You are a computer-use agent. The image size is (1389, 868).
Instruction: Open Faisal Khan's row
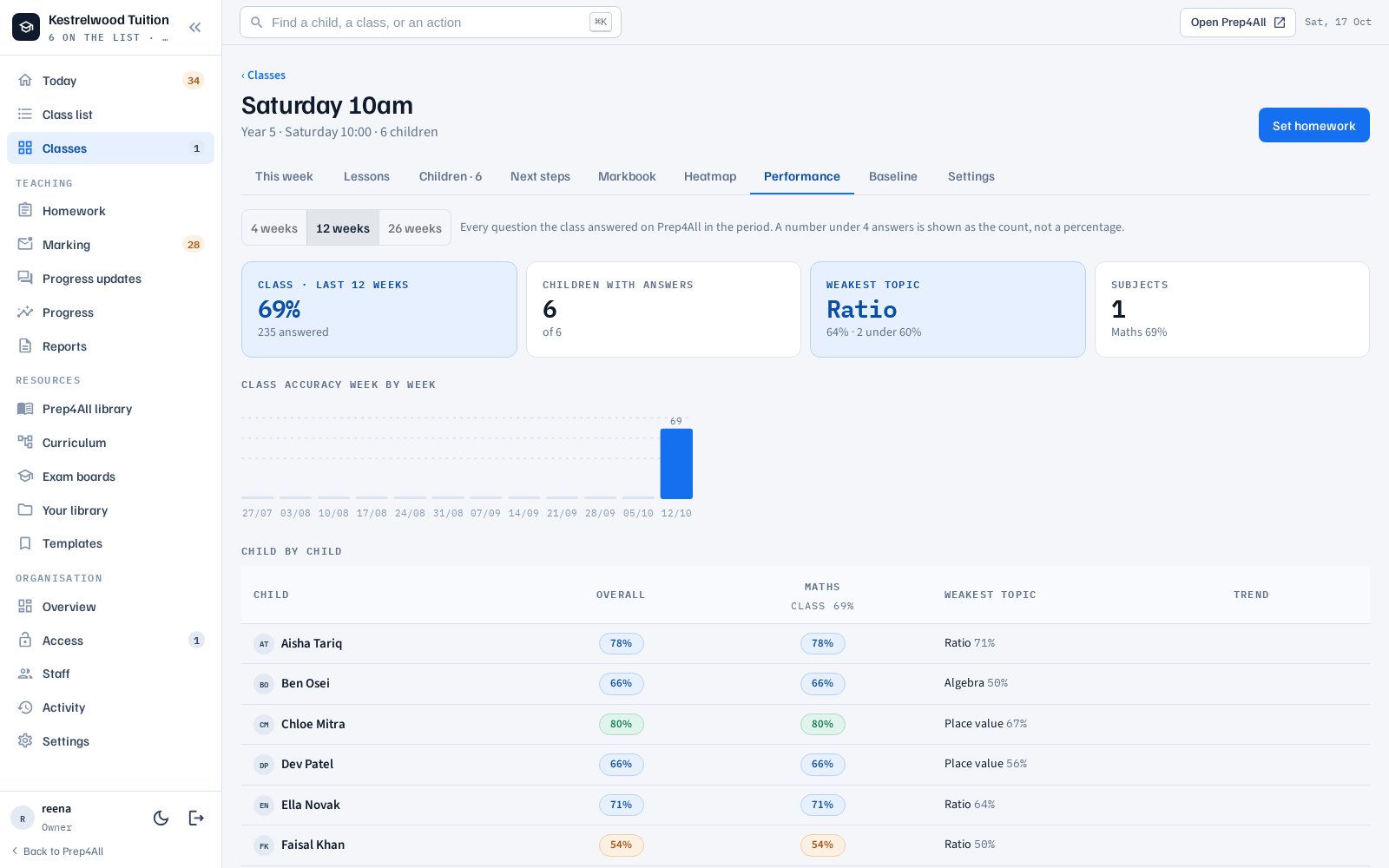(806, 845)
